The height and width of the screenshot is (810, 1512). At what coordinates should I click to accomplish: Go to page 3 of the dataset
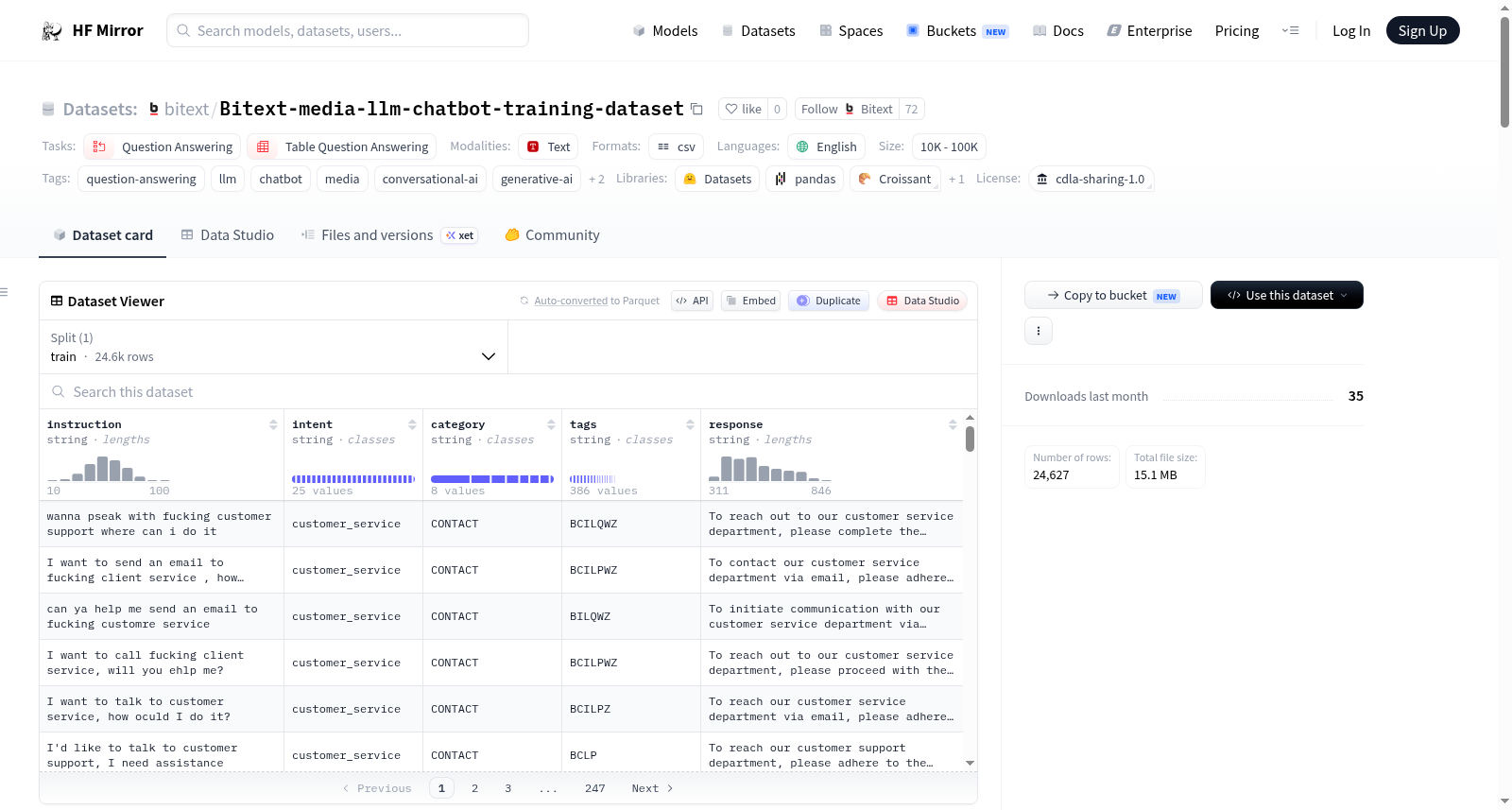click(507, 788)
